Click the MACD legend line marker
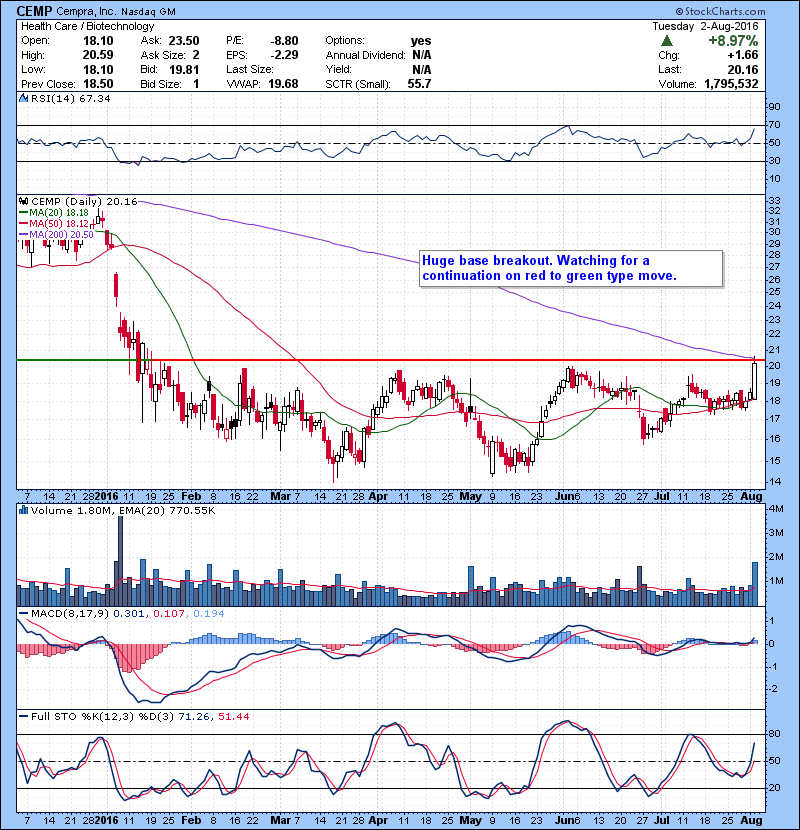The width and height of the screenshot is (800, 830). tap(23, 614)
